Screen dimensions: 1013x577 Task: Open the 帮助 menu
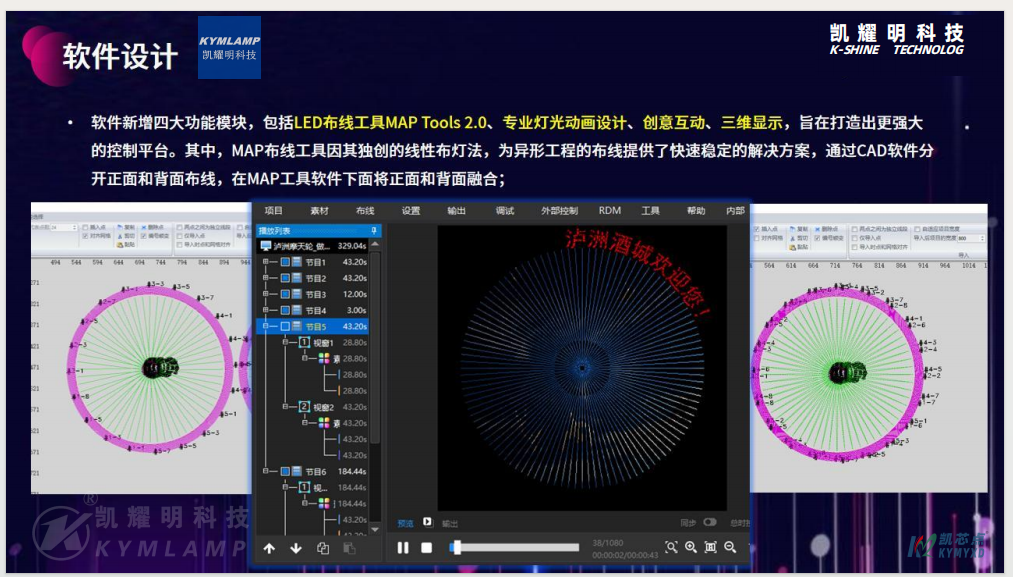pyautogui.click(x=696, y=211)
